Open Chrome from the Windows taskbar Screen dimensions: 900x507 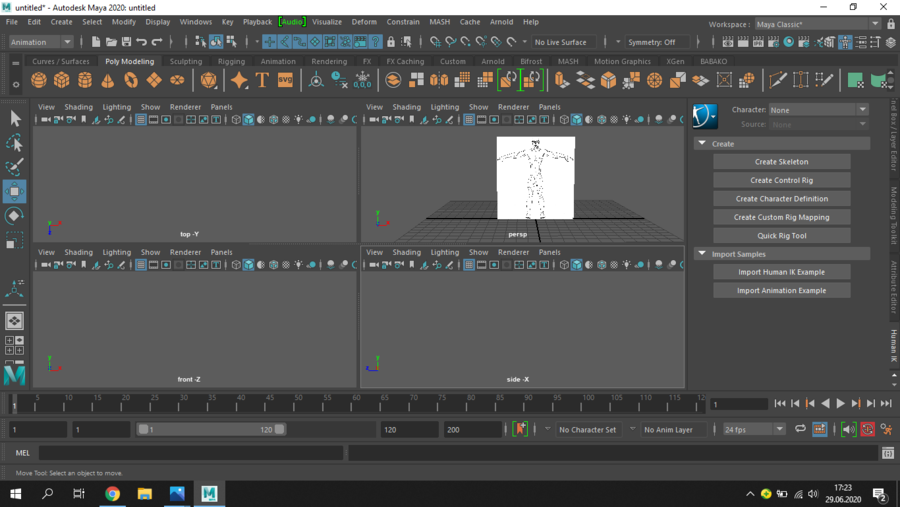(x=112, y=494)
